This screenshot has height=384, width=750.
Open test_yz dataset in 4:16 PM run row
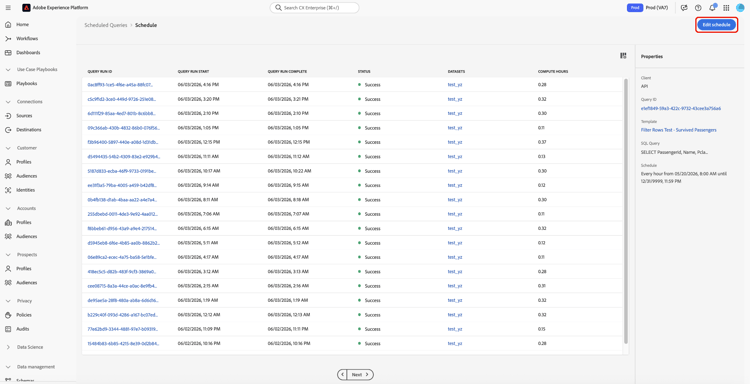455,85
